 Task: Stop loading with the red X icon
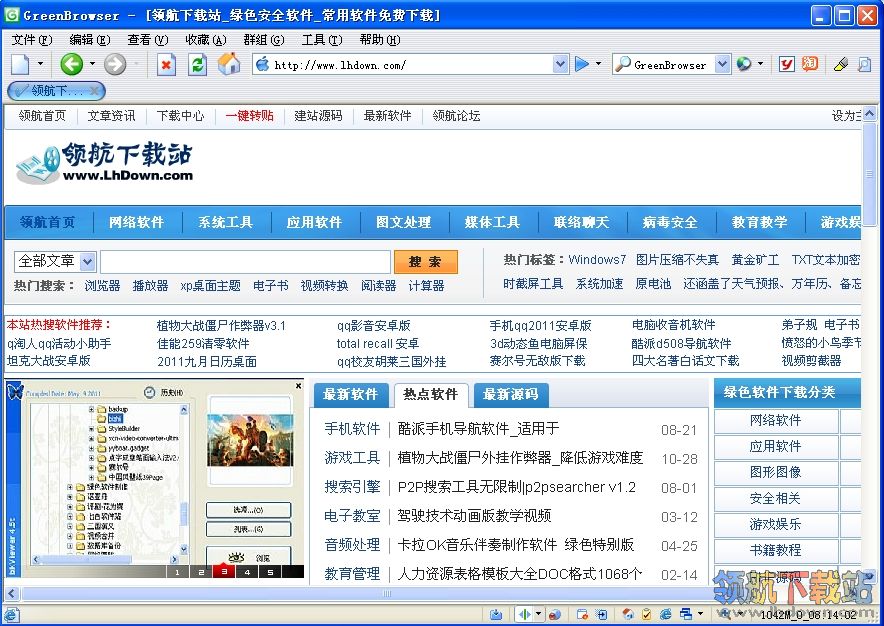166,65
